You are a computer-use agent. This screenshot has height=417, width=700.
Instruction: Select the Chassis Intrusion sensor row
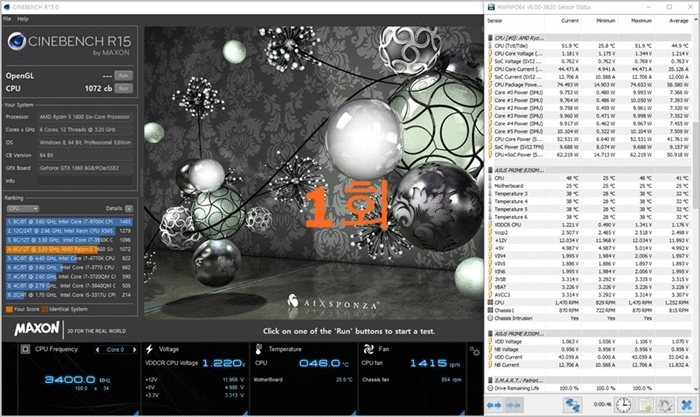[x=588, y=318]
